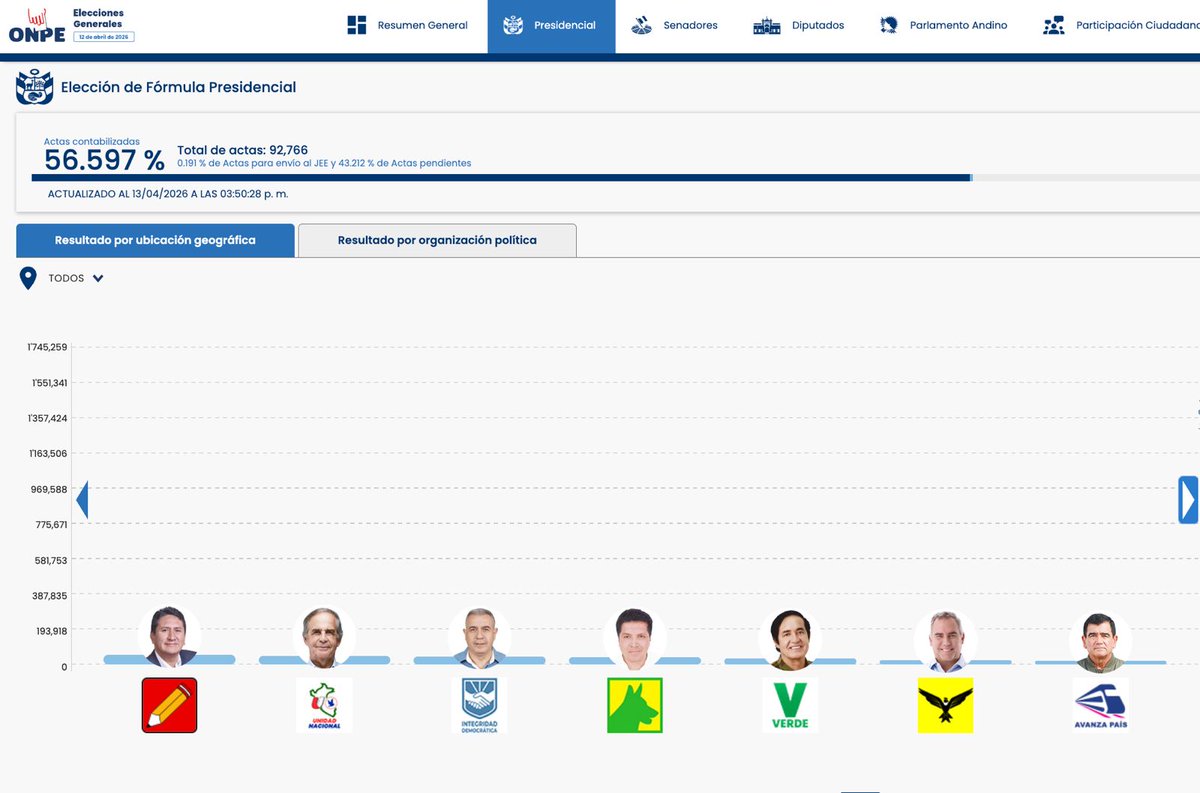1200x793 pixels.
Task: Click the red pencil party symbol
Action: tap(169, 705)
